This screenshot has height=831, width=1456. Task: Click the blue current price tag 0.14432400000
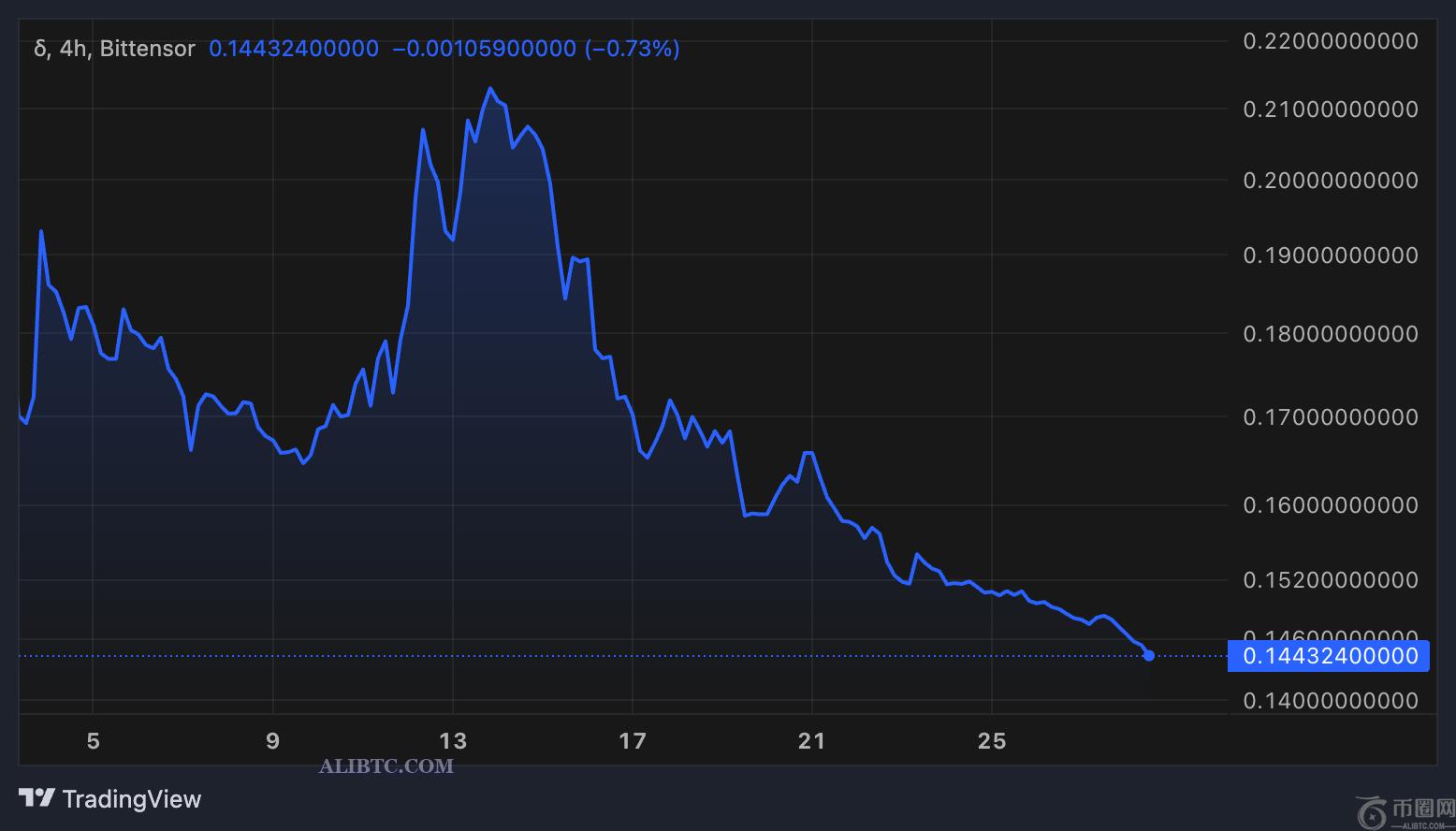pyautogui.click(x=1329, y=656)
